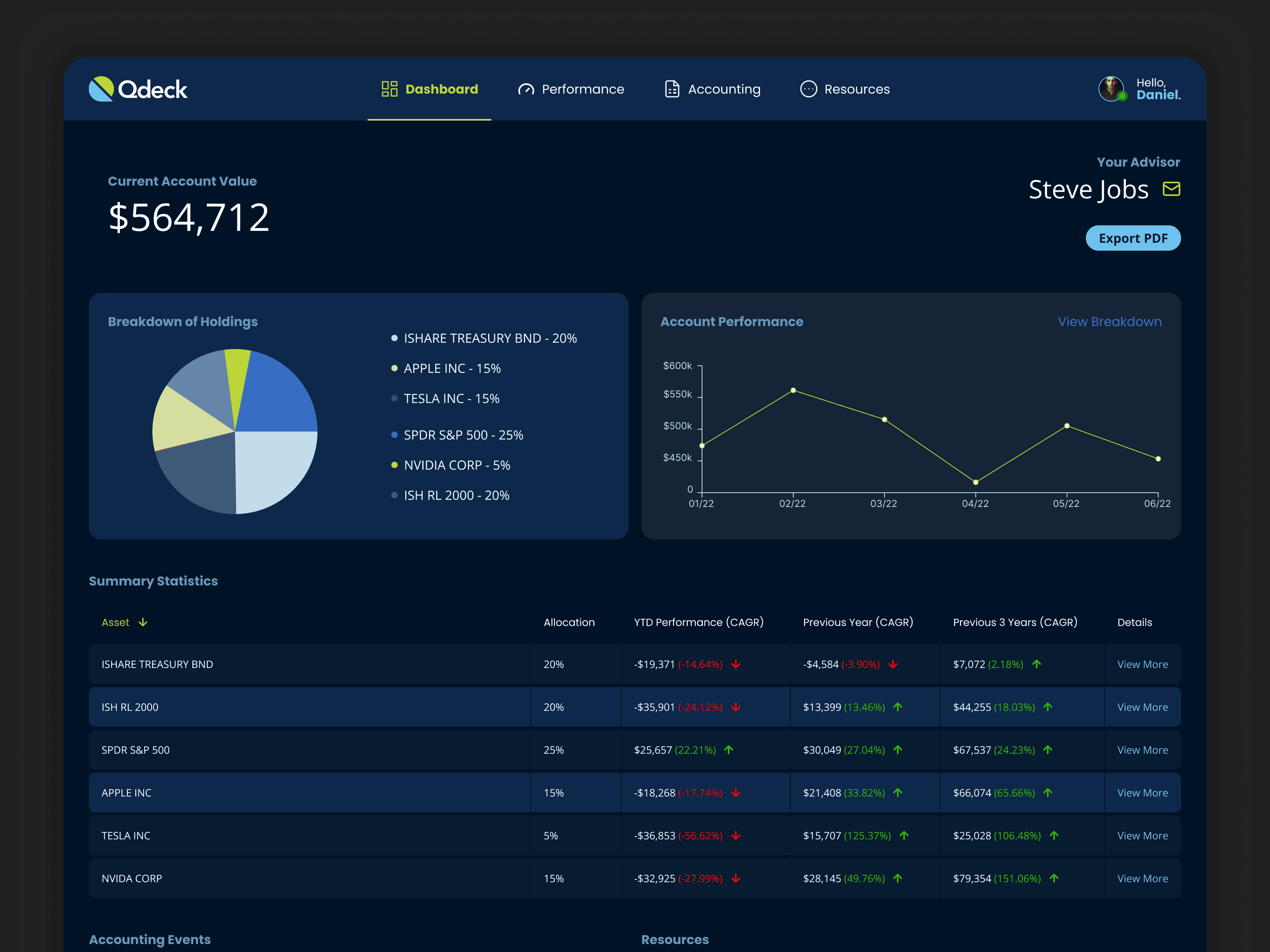Click View More for SPDR S&P 500
This screenshot has height=952, width=1270.
tap(1142, 750)
